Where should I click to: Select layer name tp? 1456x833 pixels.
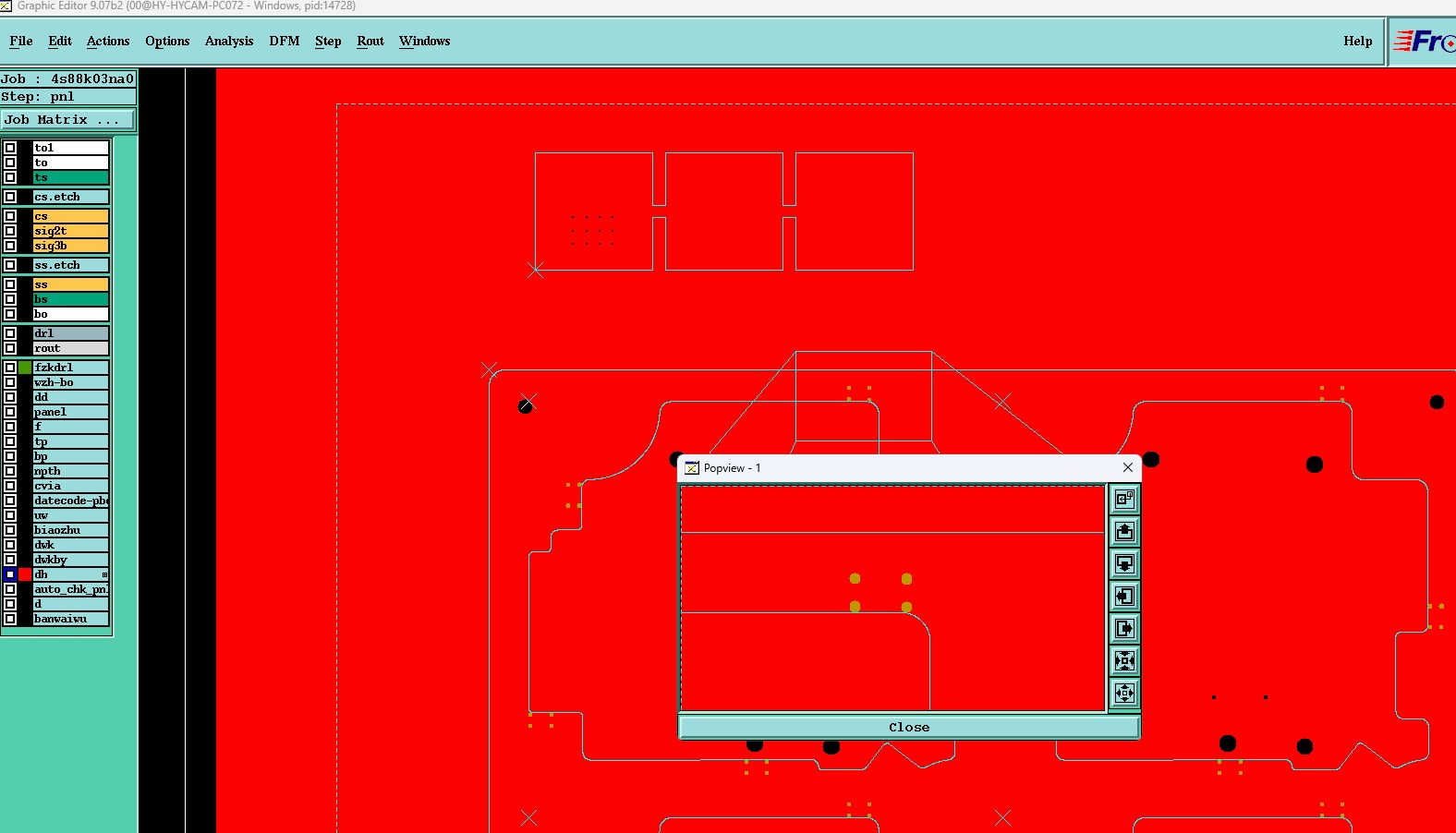click(71, 441)
